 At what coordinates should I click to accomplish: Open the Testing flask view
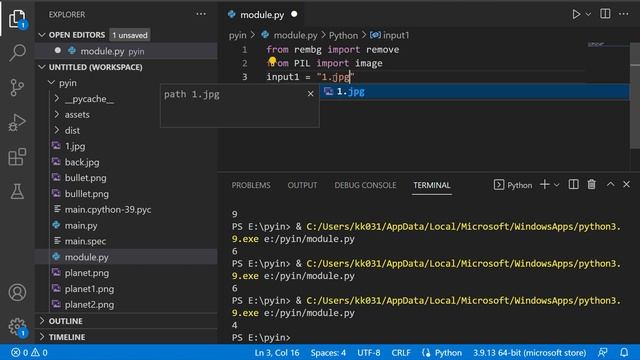17,191
